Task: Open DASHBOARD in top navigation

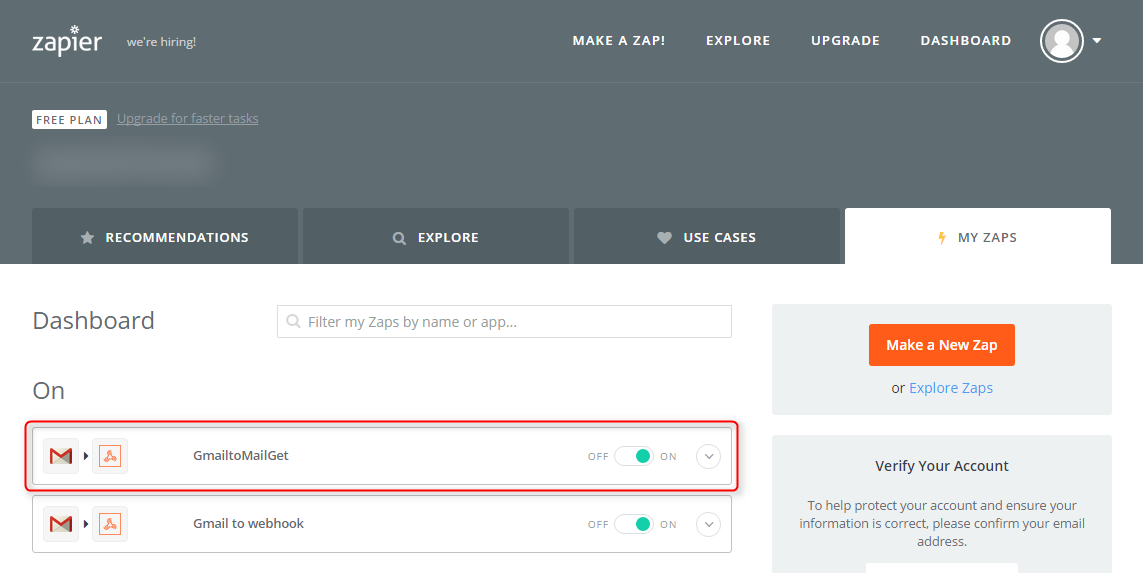Action: tap(966, 41)
